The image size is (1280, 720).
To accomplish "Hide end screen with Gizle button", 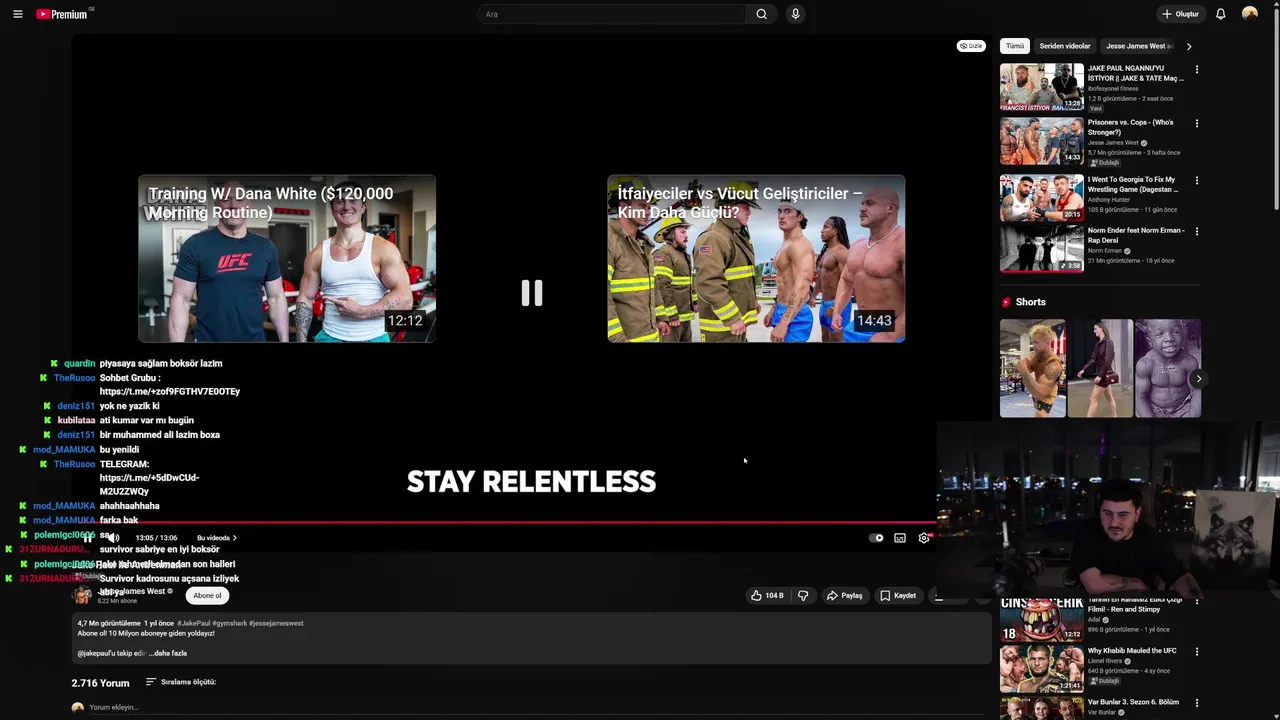I will tap(971, 46).
